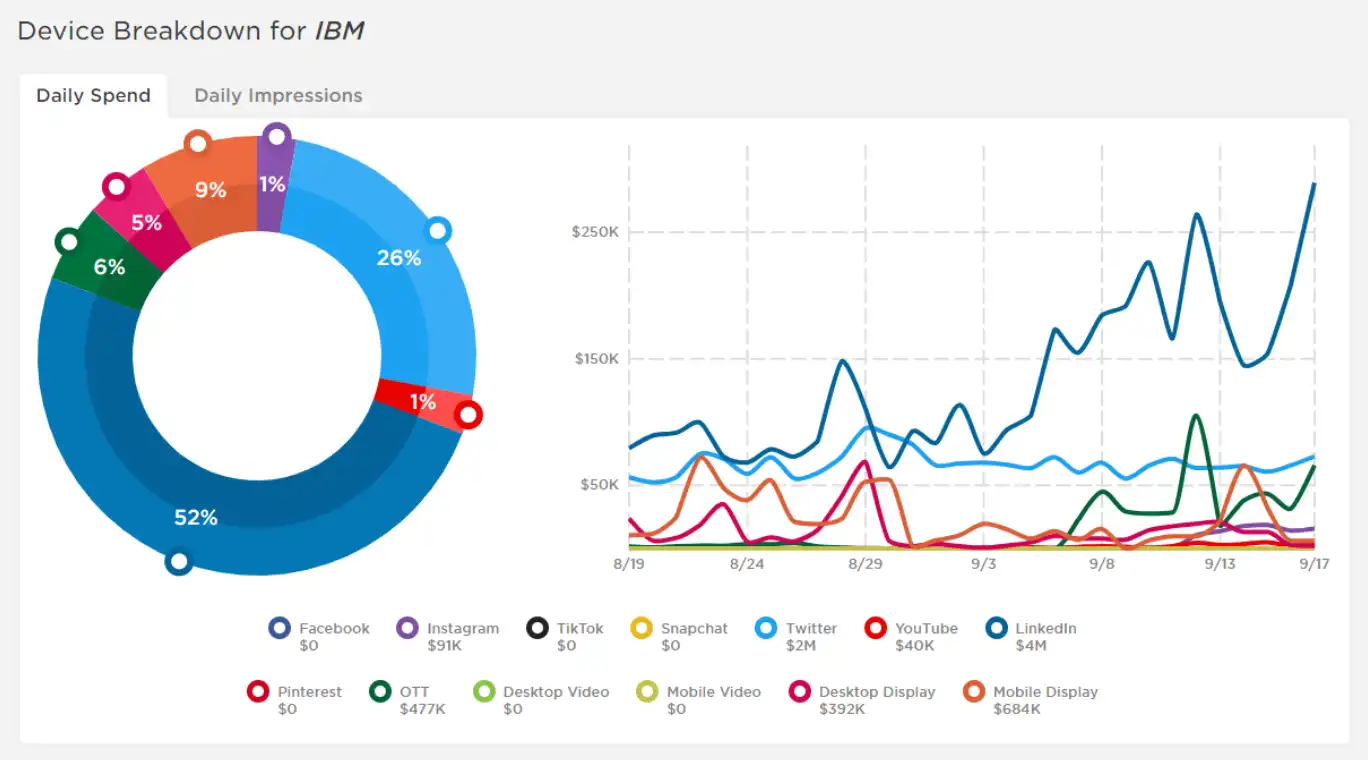This screenshot has width=1368, height=760.
Task: Toggle the LinkedIn legend circle
Action: (x=996, y=629)
